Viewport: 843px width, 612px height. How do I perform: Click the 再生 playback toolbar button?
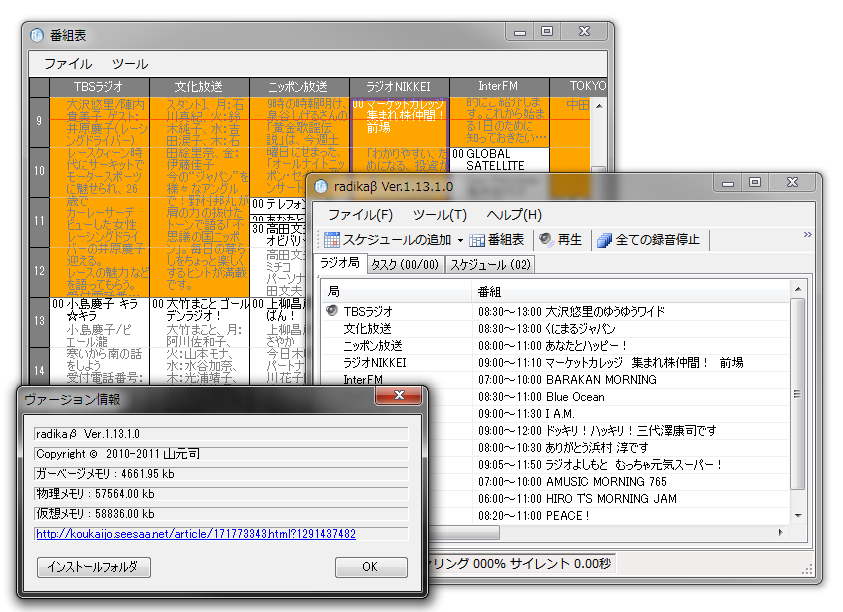(x=560, y=240)
